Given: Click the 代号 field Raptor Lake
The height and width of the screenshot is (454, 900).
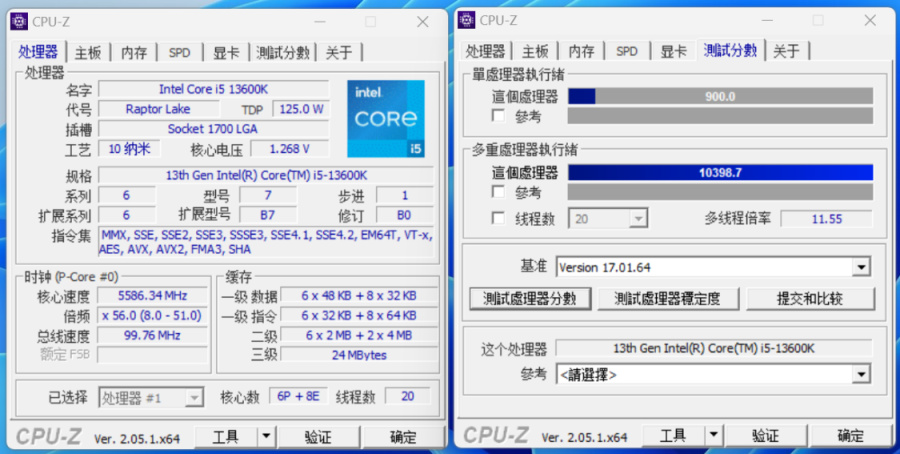Looking at the screenshot, I should coord(158,109).
